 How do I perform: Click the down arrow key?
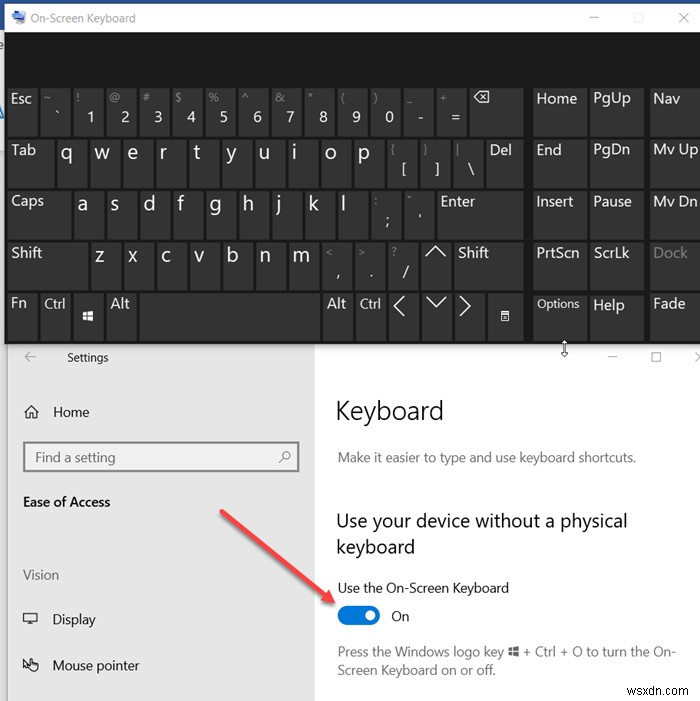coord(436,317)
